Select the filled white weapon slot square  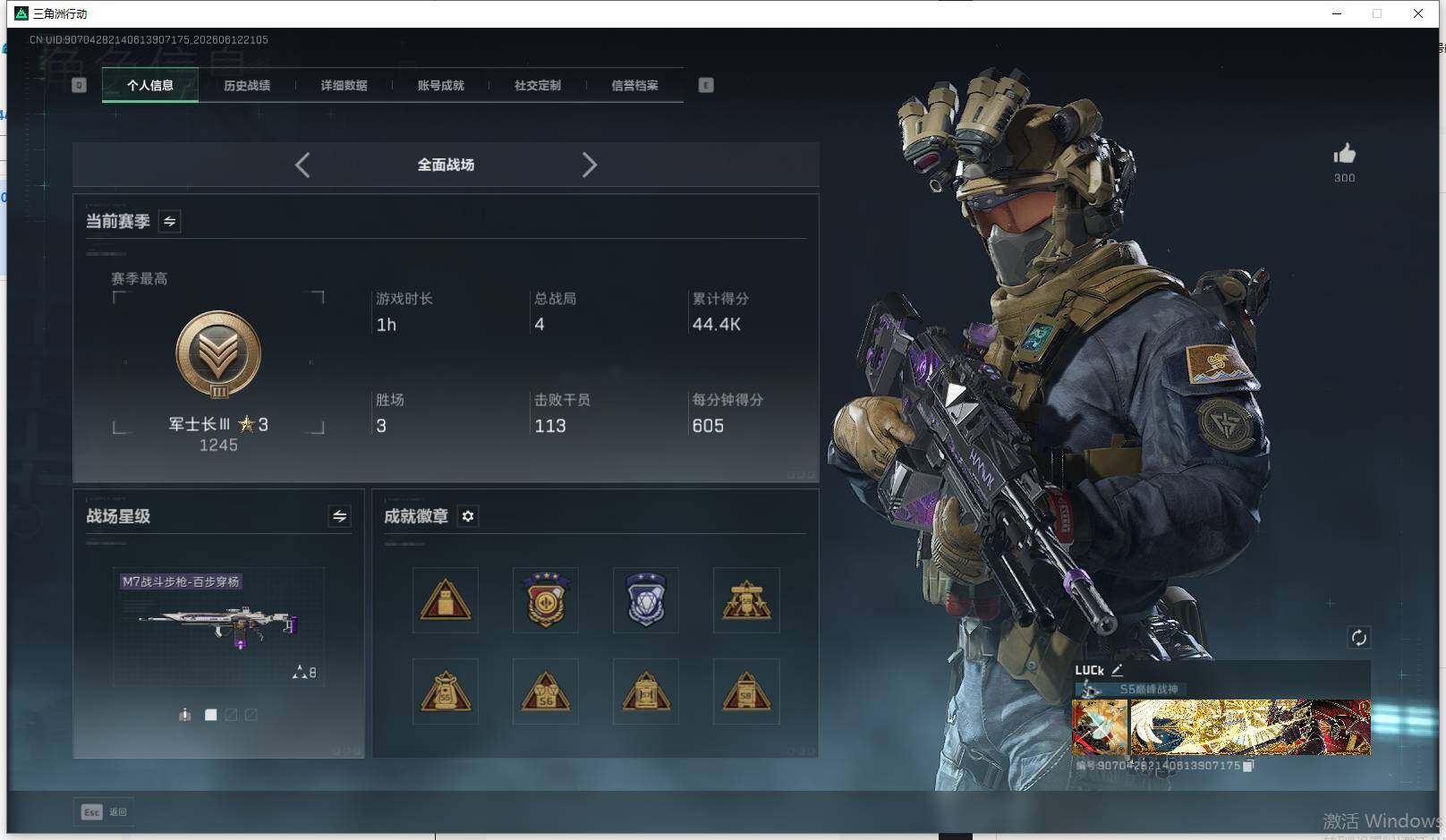210,715
